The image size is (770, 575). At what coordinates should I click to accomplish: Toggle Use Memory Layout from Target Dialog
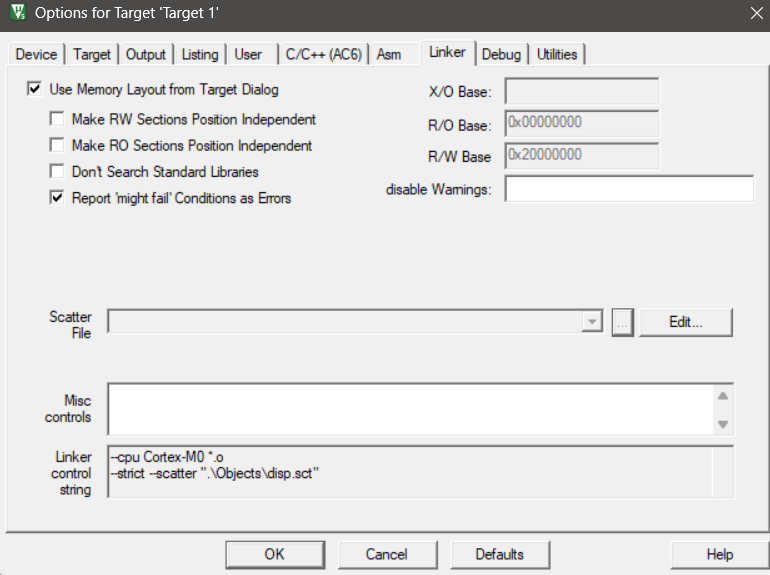[x=36, y=89]
